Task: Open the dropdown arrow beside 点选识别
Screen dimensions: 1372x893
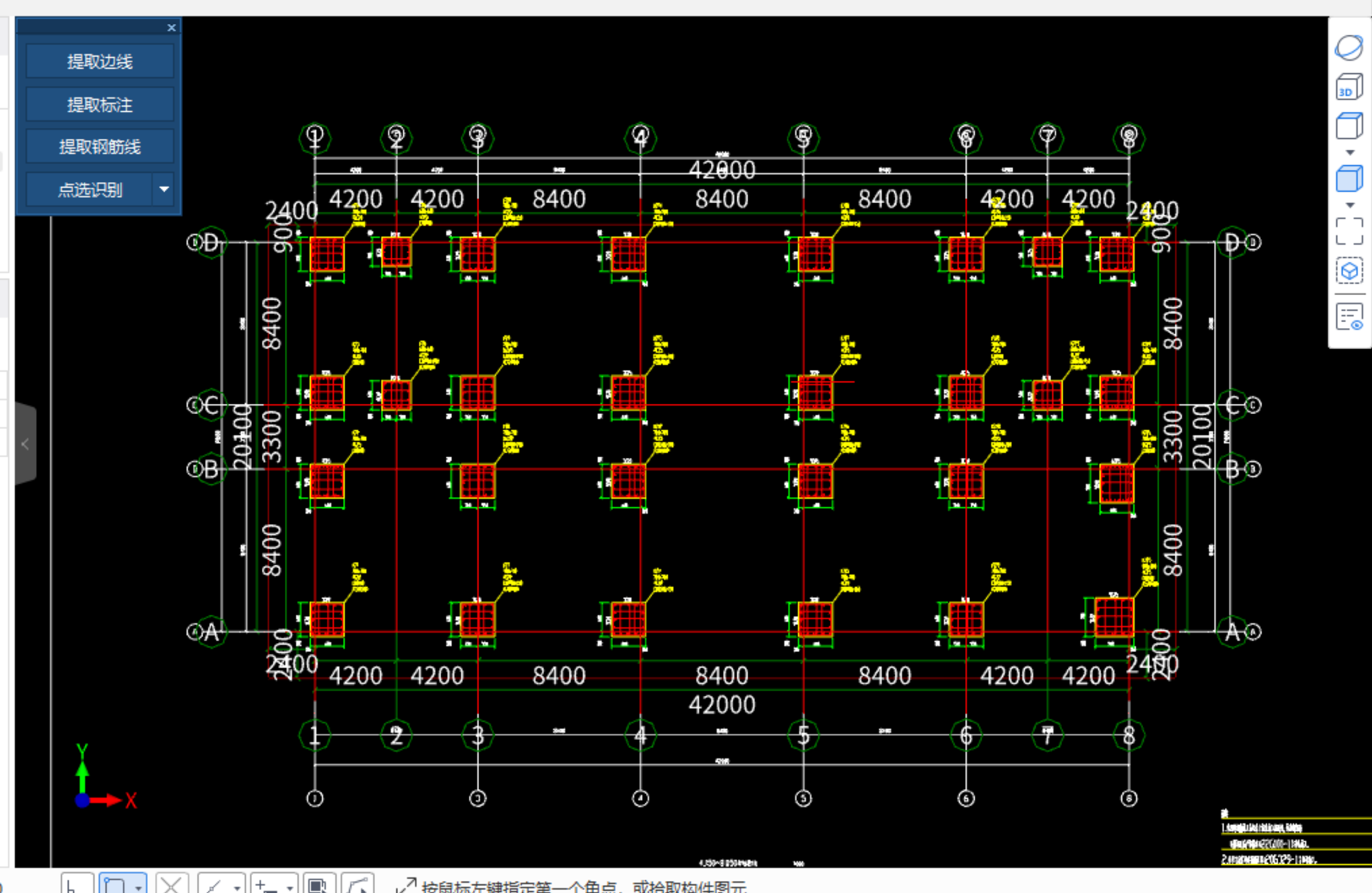Action: point(163,190)
